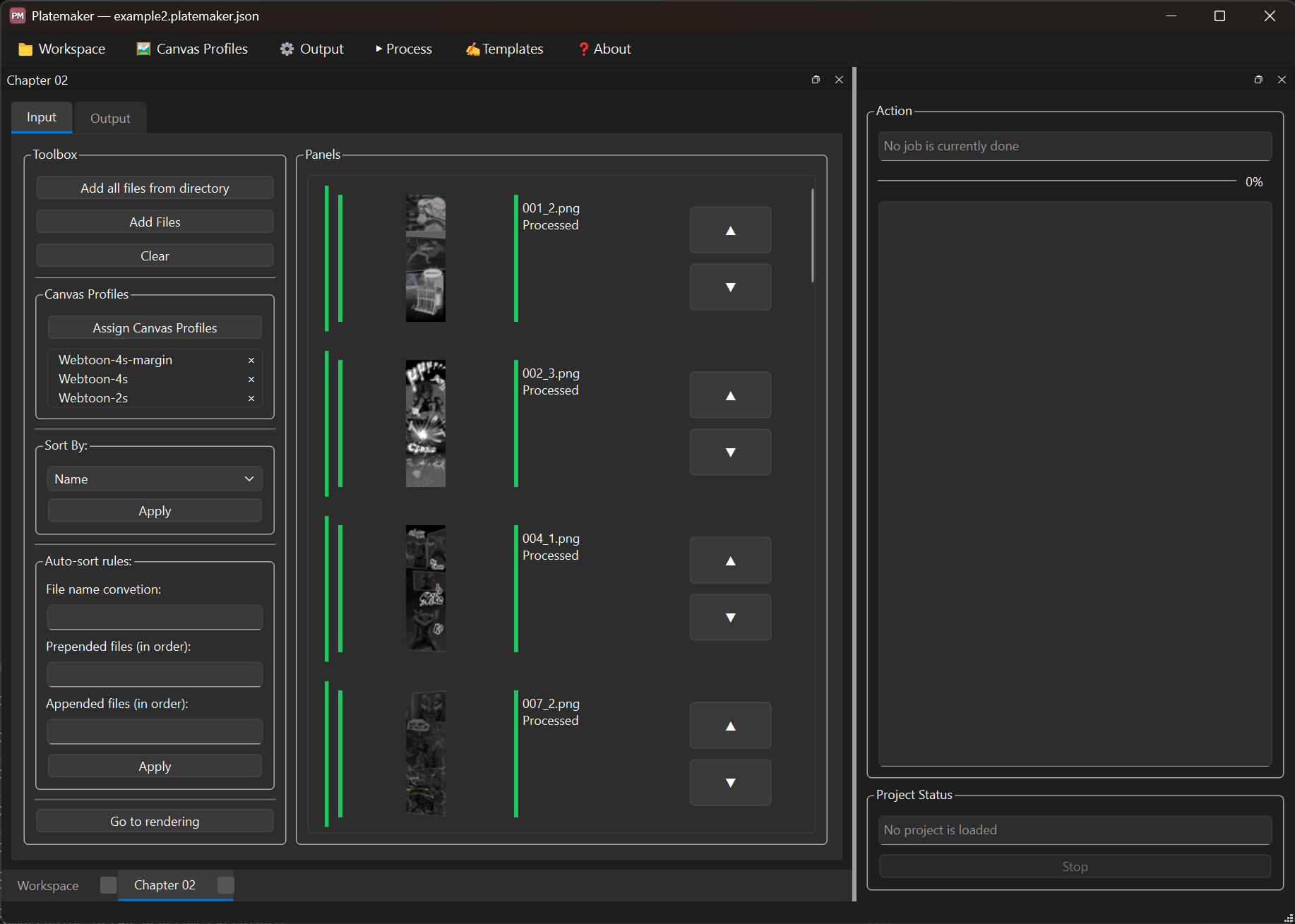Focus the Prepended files input
1295x924 pixels.
[155, 674]
